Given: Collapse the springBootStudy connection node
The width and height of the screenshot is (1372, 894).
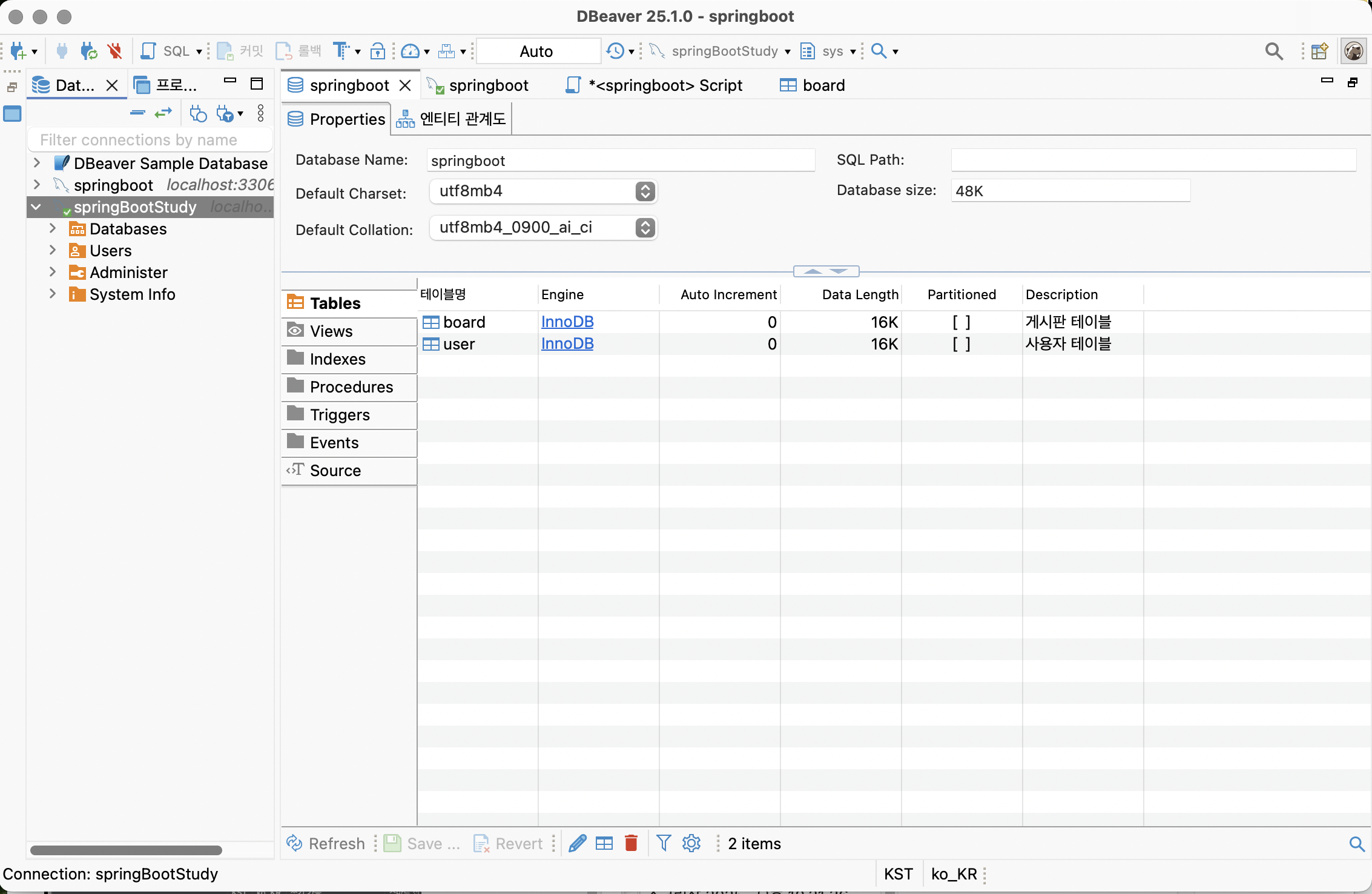Looking at the screenshot, I should [x=36, y=207].
